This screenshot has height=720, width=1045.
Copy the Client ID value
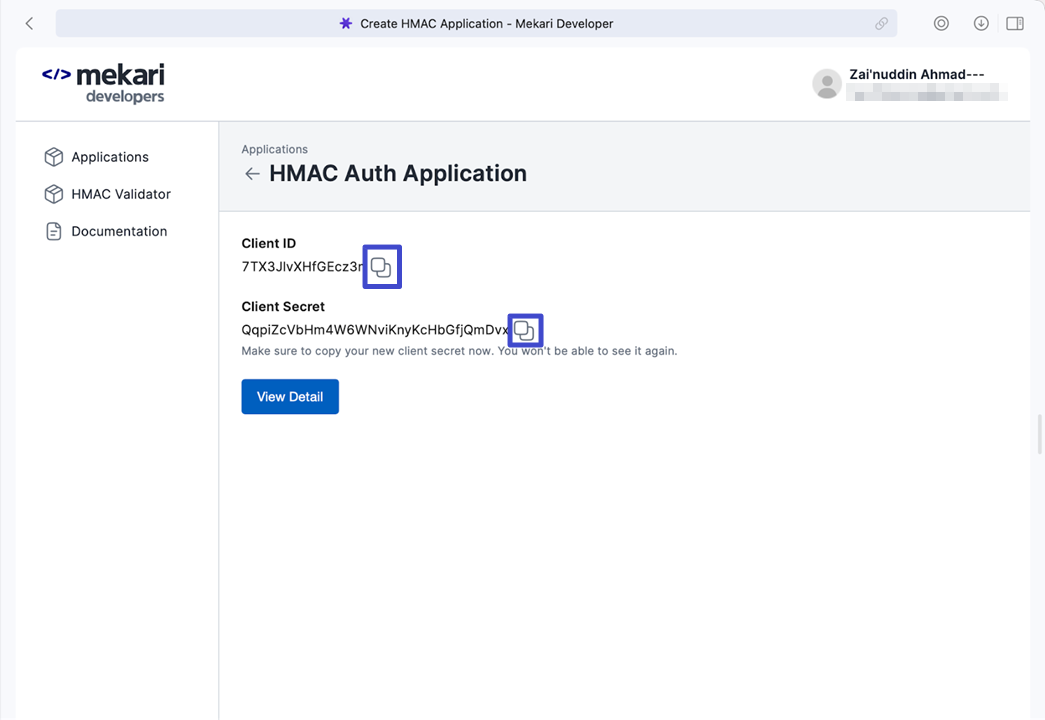pos(381,267)
